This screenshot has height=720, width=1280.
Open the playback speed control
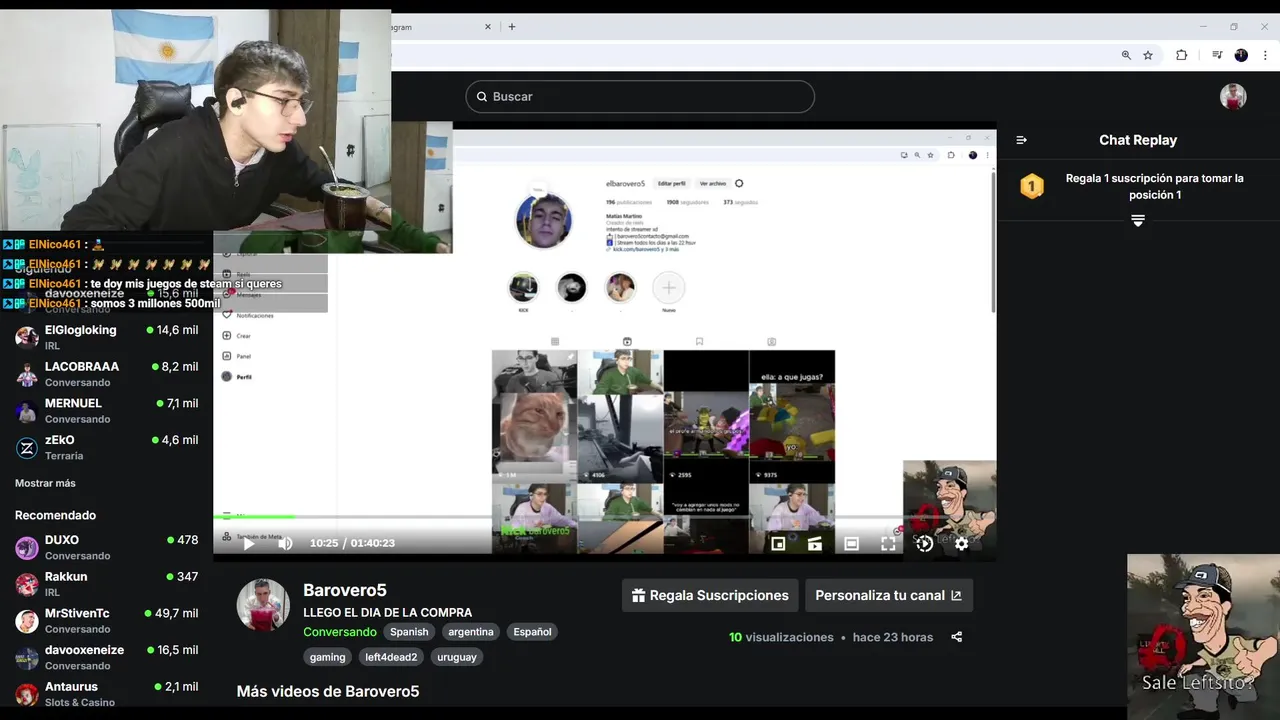tap(925, 543)
